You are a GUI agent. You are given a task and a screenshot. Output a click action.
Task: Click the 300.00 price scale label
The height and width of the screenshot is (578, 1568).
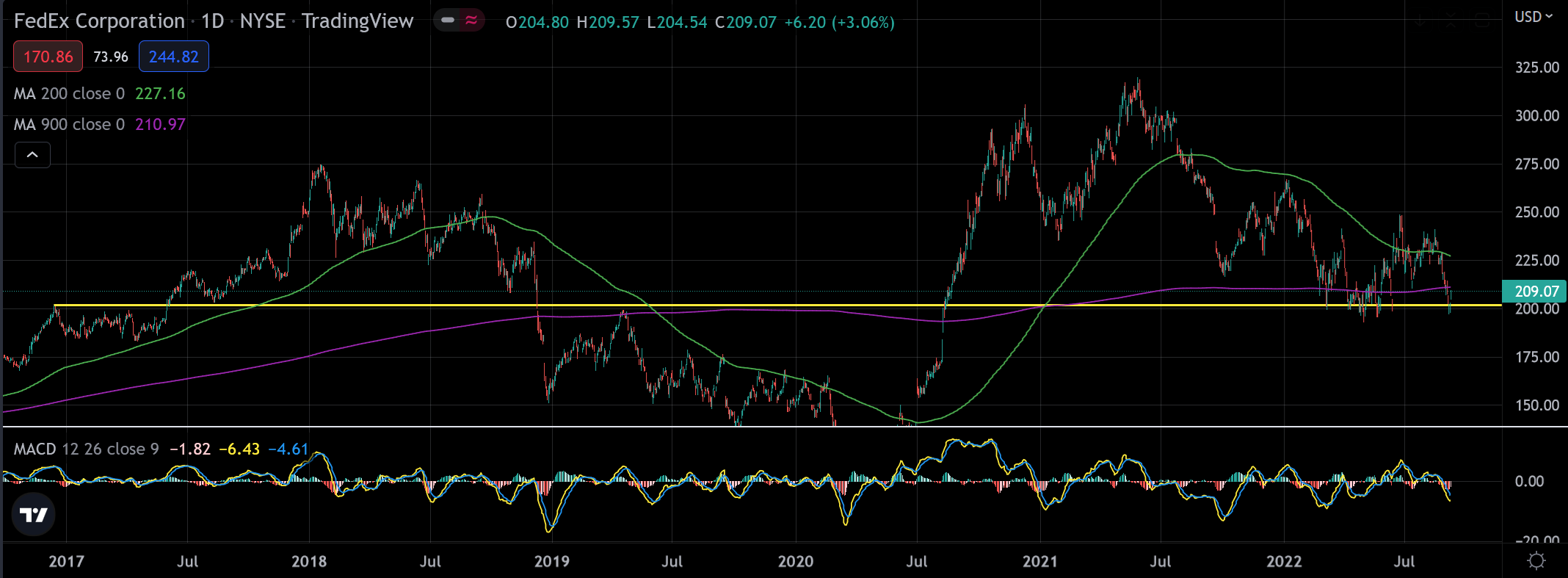tap(1537, 116)
